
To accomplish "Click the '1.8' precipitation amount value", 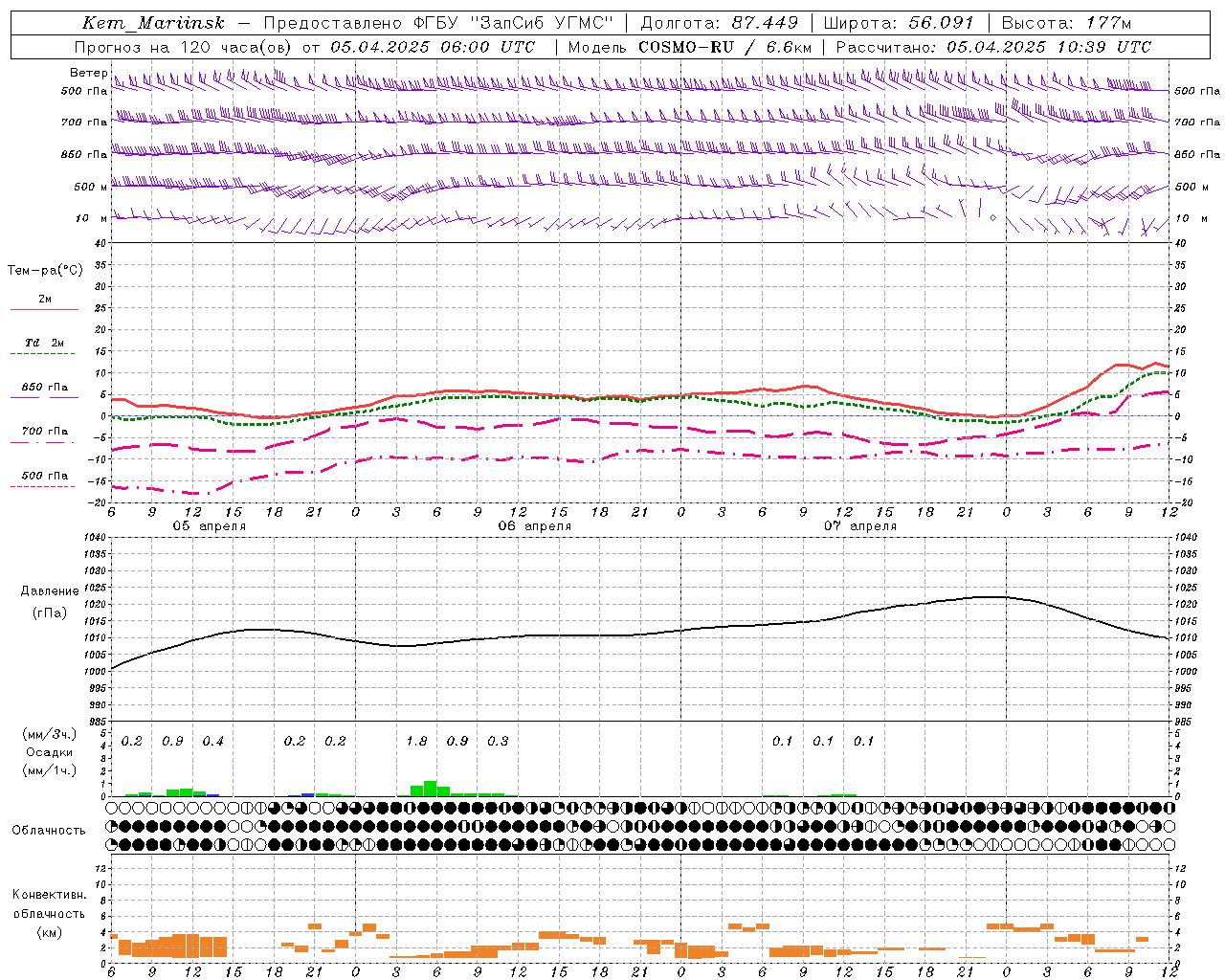I will coord(416,742).
